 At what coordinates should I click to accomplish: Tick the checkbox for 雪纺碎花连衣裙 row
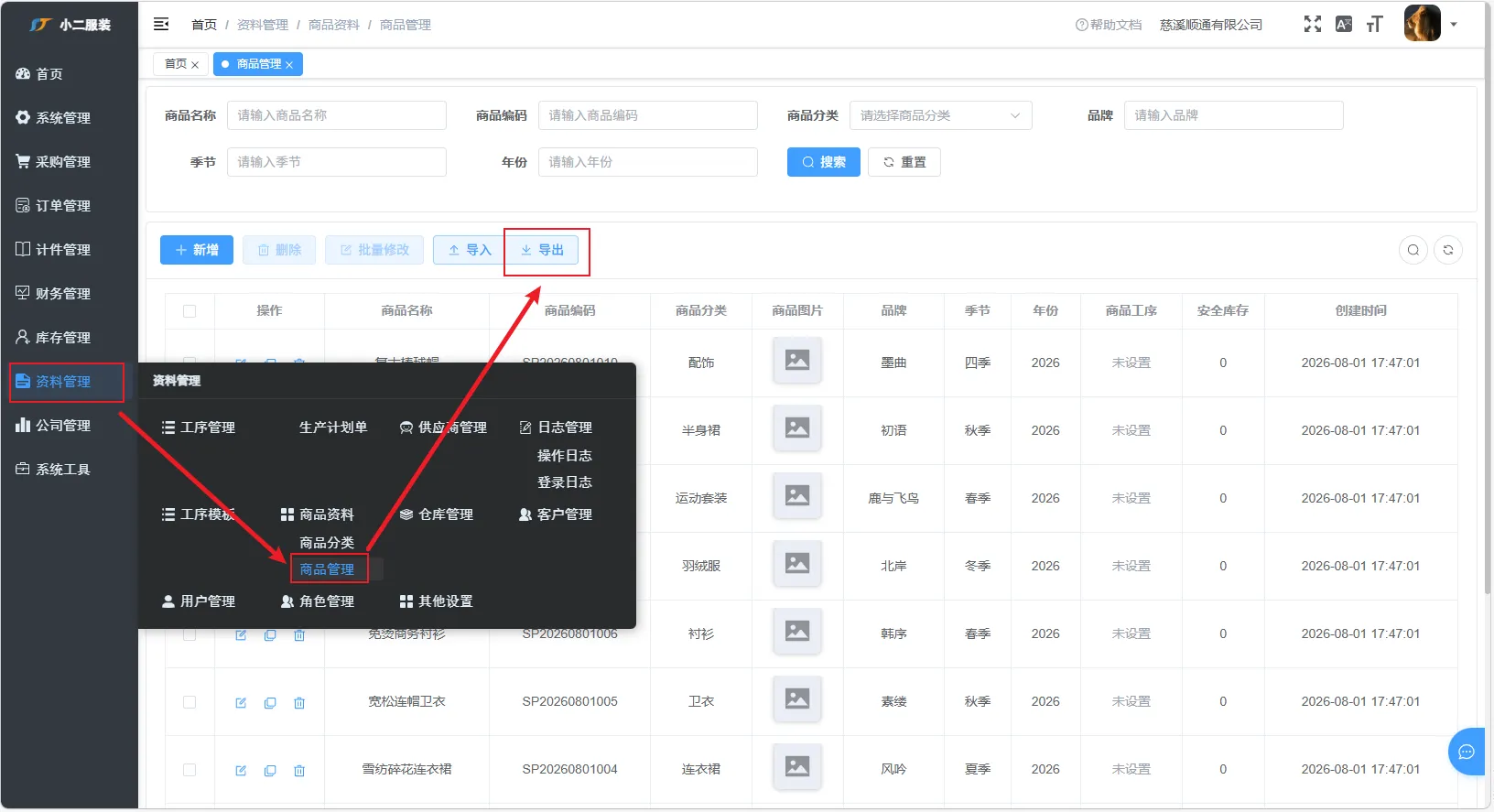click(189, 770)
